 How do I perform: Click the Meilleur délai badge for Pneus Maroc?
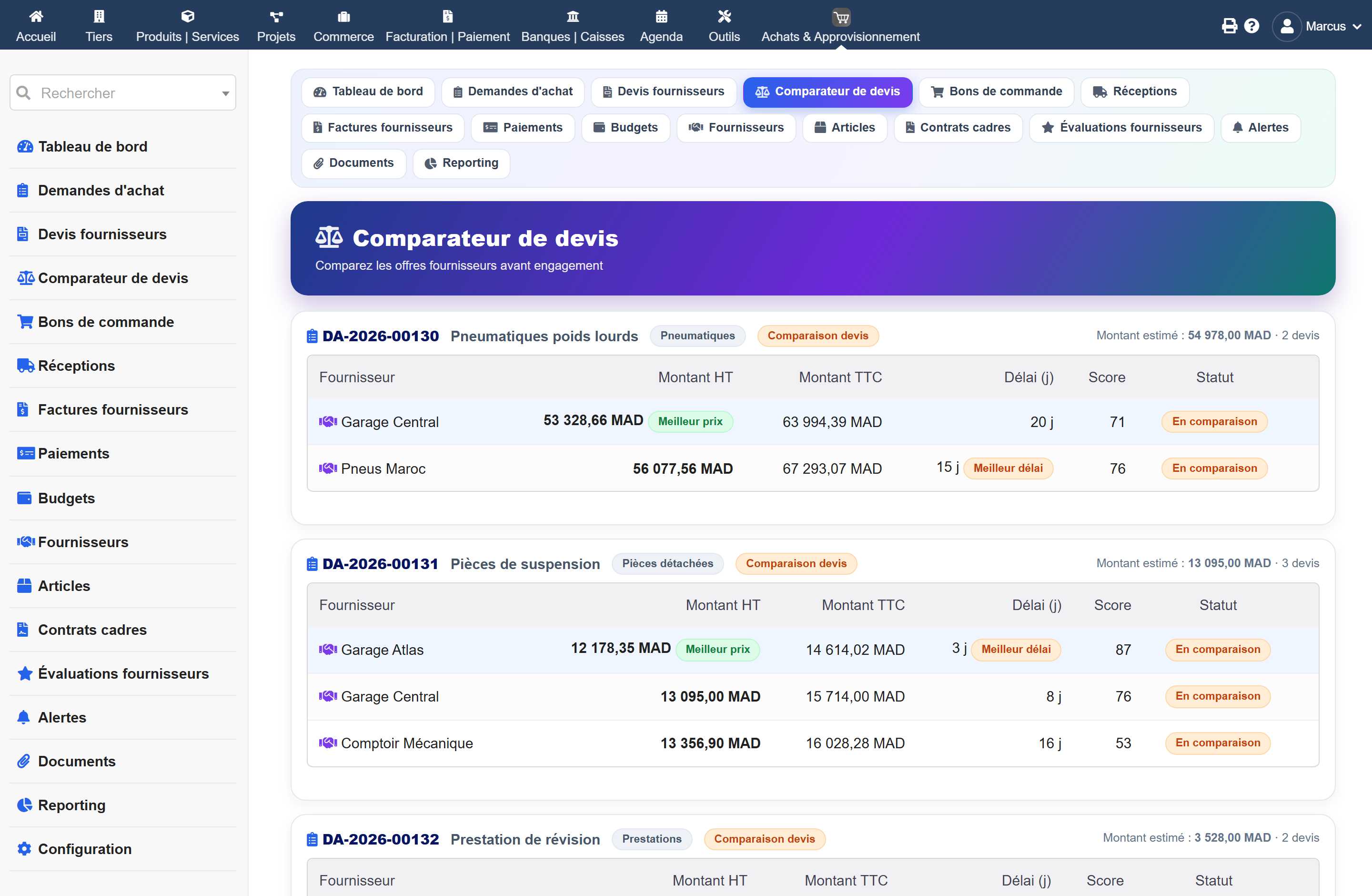tap(1008, 468)
